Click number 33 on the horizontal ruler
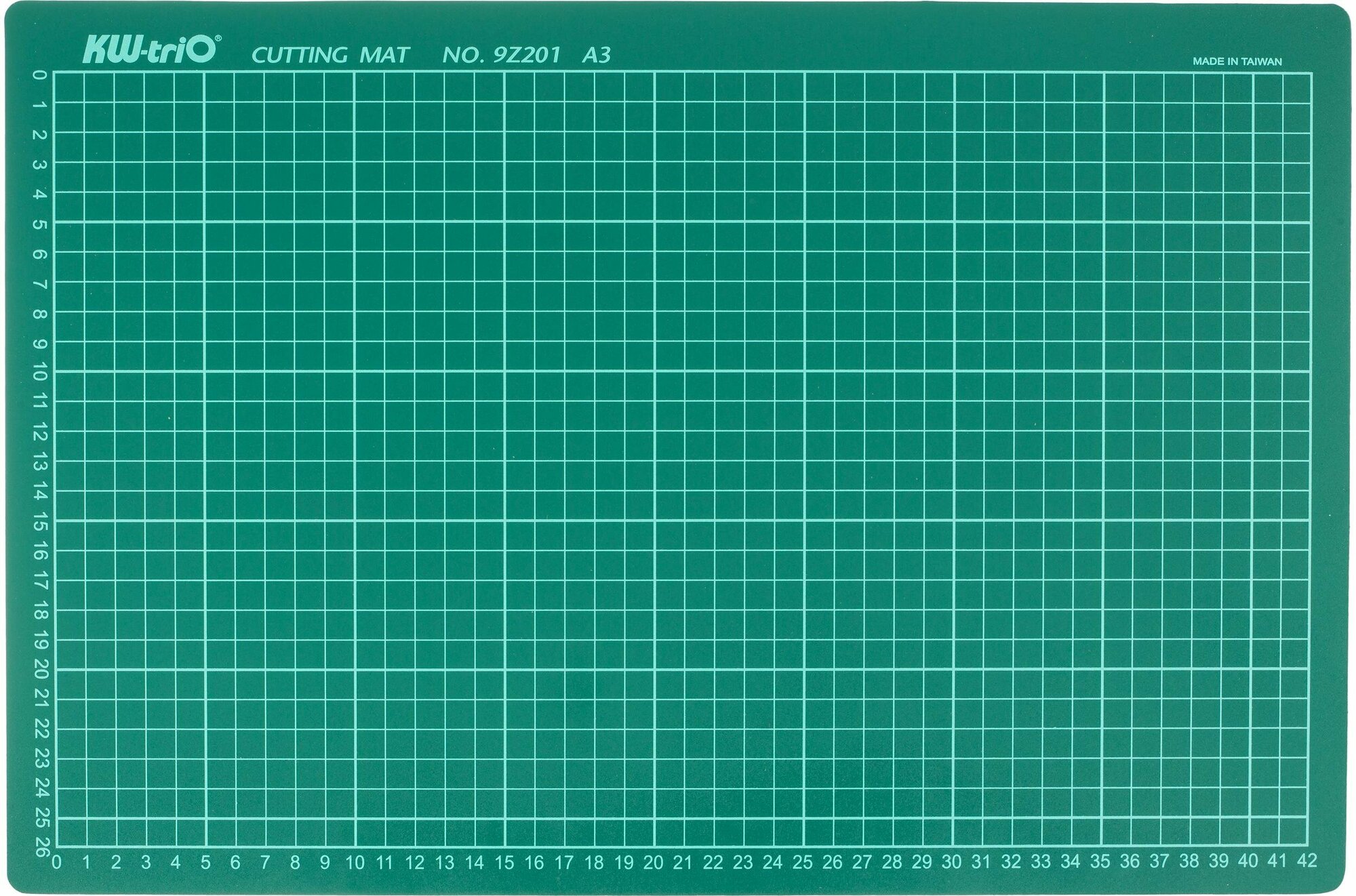This screenshot has width=1356, height=896. point(1040,861)
